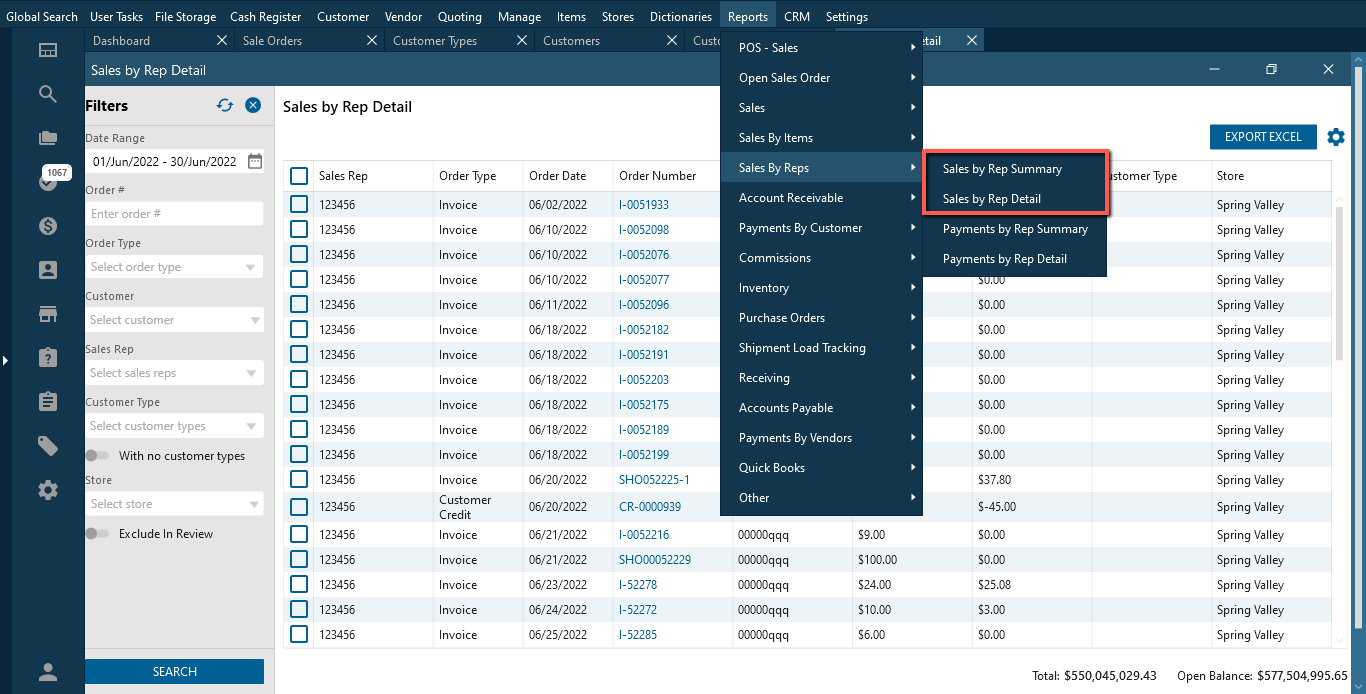Click the table's vertical scrollbar
The image size is (1366, 694).
[1340, 280]
